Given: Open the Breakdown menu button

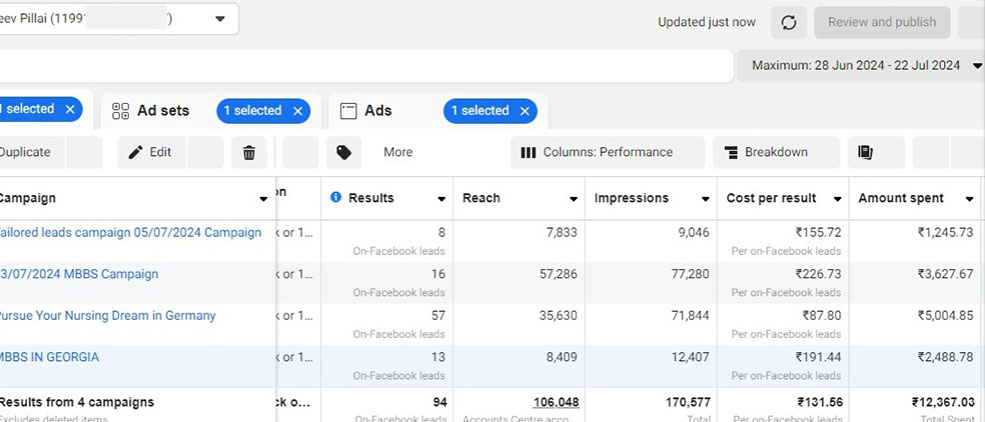Looking at the screenshot, I should 765,152.
